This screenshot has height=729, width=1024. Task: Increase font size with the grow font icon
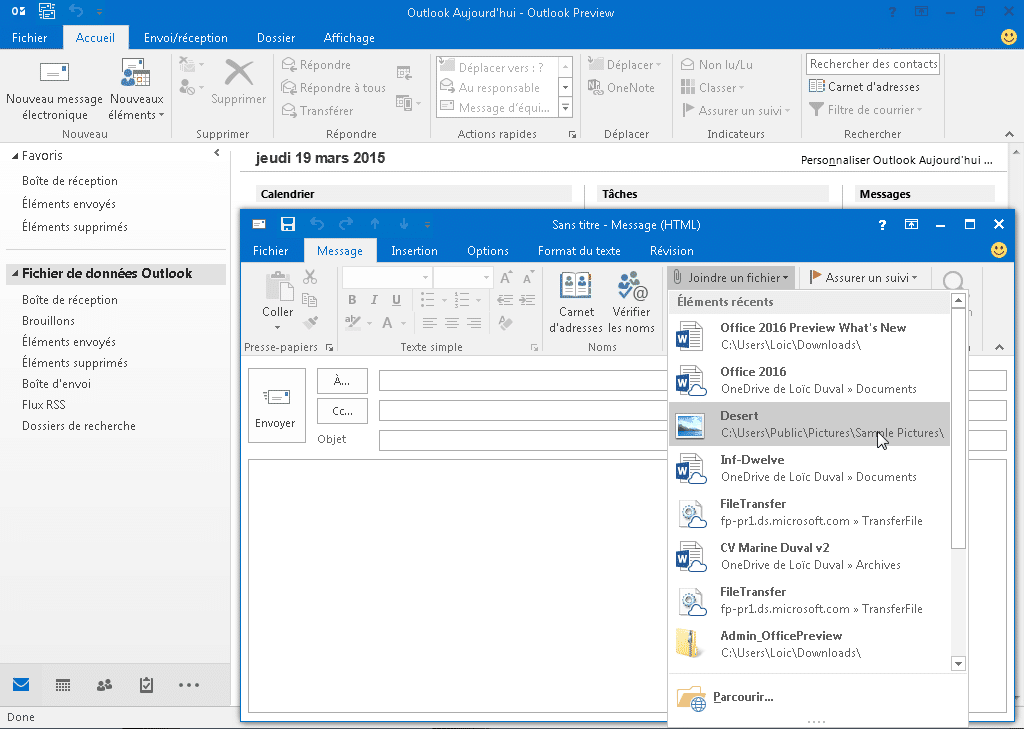point(506,278)
